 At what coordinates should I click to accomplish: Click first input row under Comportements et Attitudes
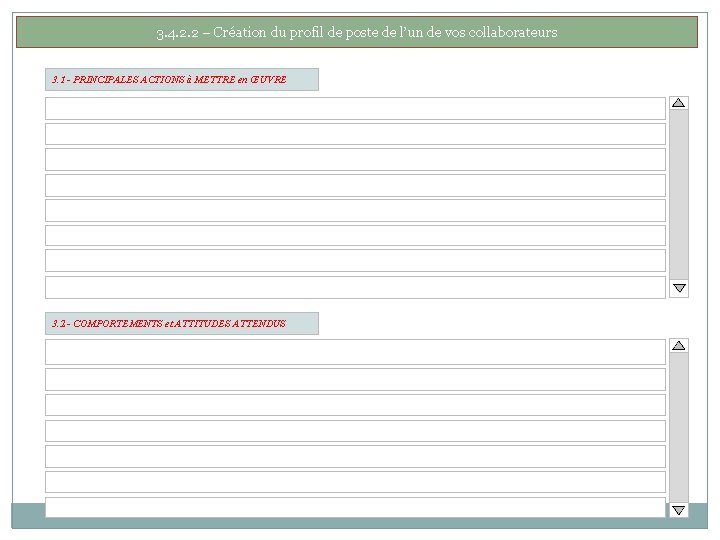(355, 352)
